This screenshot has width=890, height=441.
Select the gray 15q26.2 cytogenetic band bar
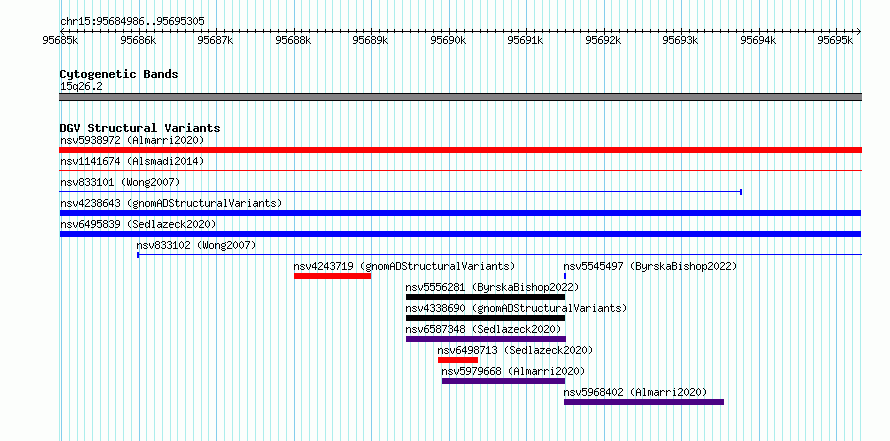click(x=460, y=97)
